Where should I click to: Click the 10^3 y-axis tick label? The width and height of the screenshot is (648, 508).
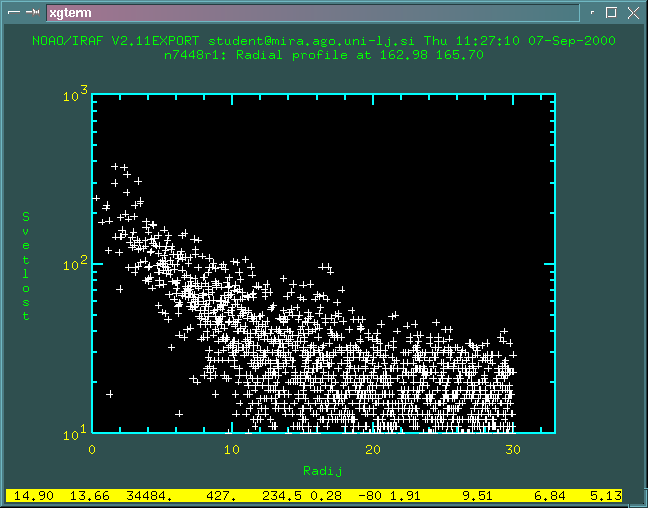[x=76, y=94]
